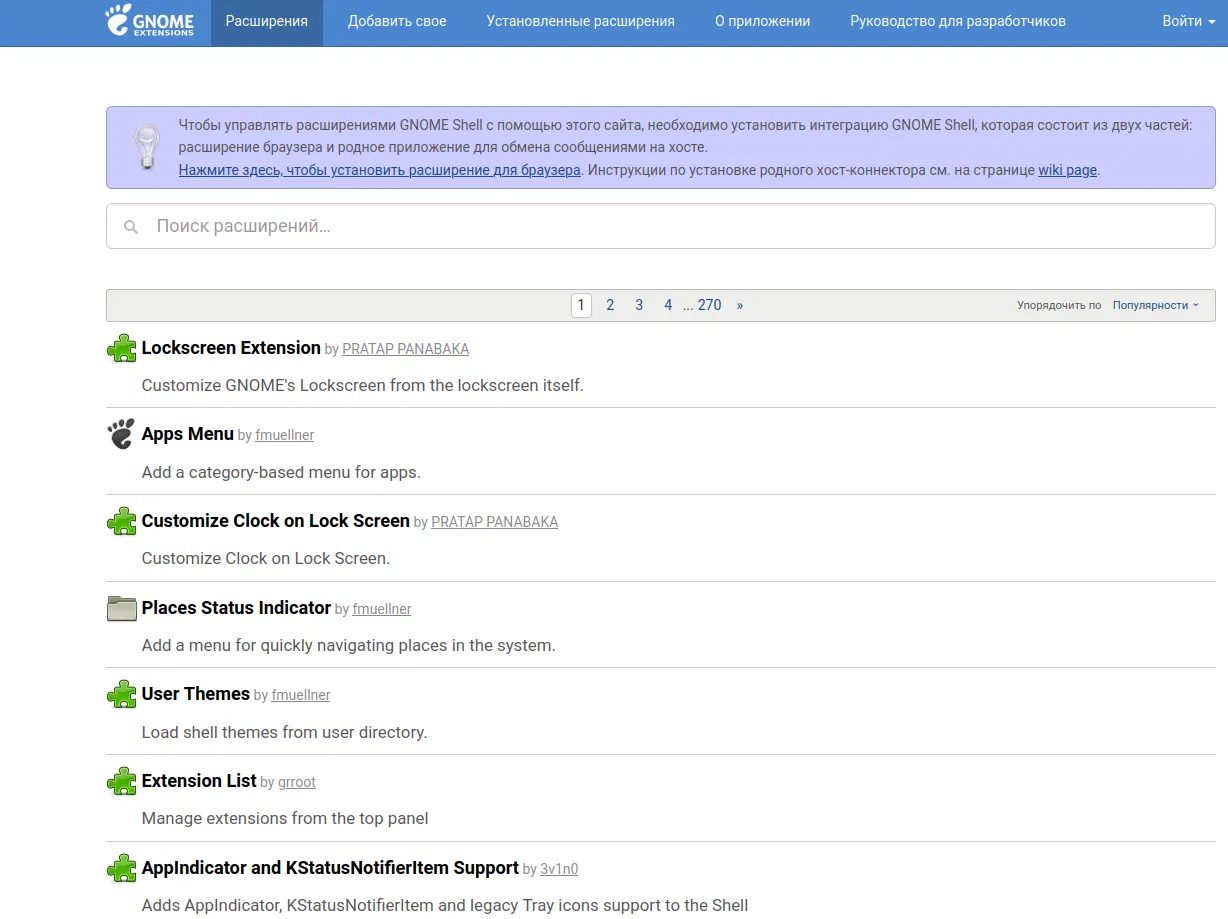This screenshot has width=1228, height=919.
Task: Click author fmuellner on Places Status Indicator
Action: click(x=381, y=609)
